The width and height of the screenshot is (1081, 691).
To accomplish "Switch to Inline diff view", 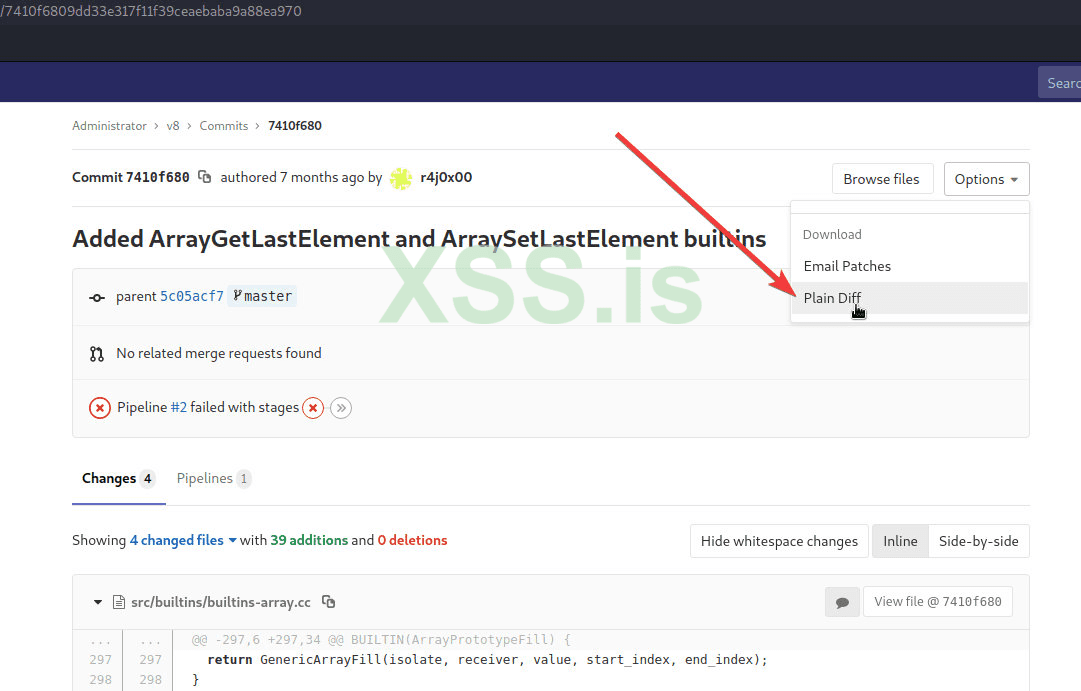I will [x=900, y=541].
